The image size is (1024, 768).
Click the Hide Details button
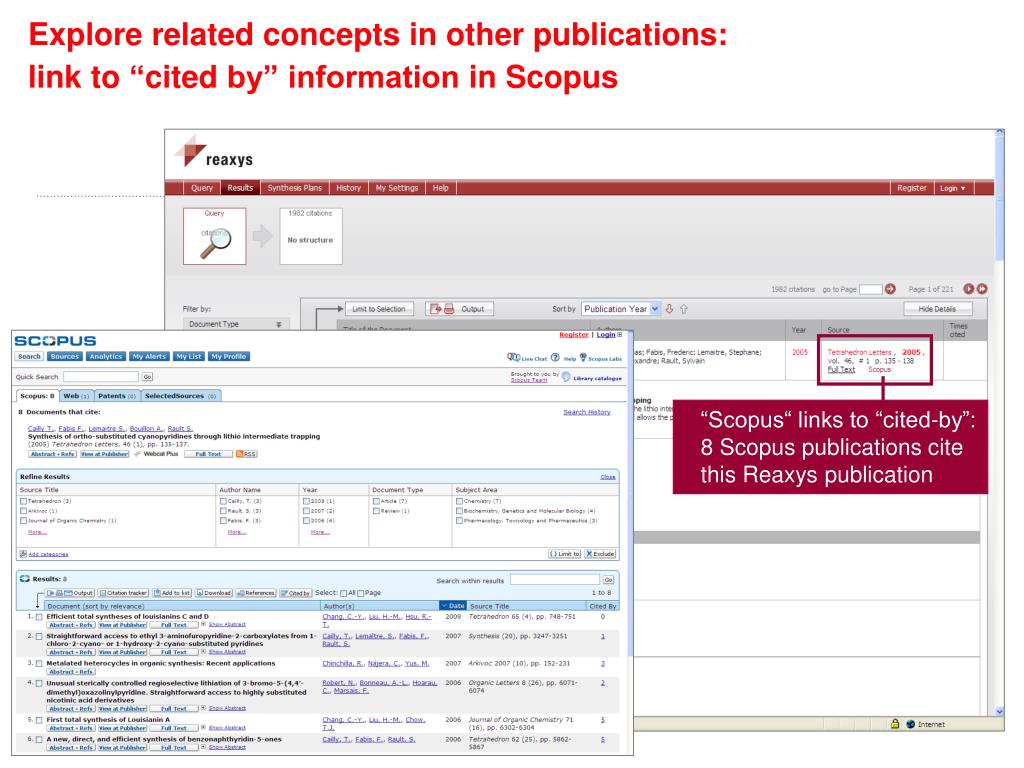point(936,309)
